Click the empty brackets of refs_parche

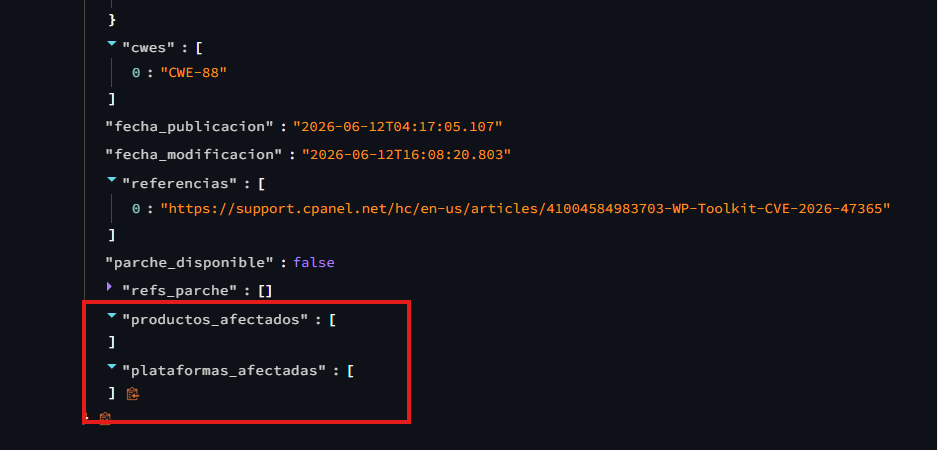pyautogui.click(x=265, y=291)
